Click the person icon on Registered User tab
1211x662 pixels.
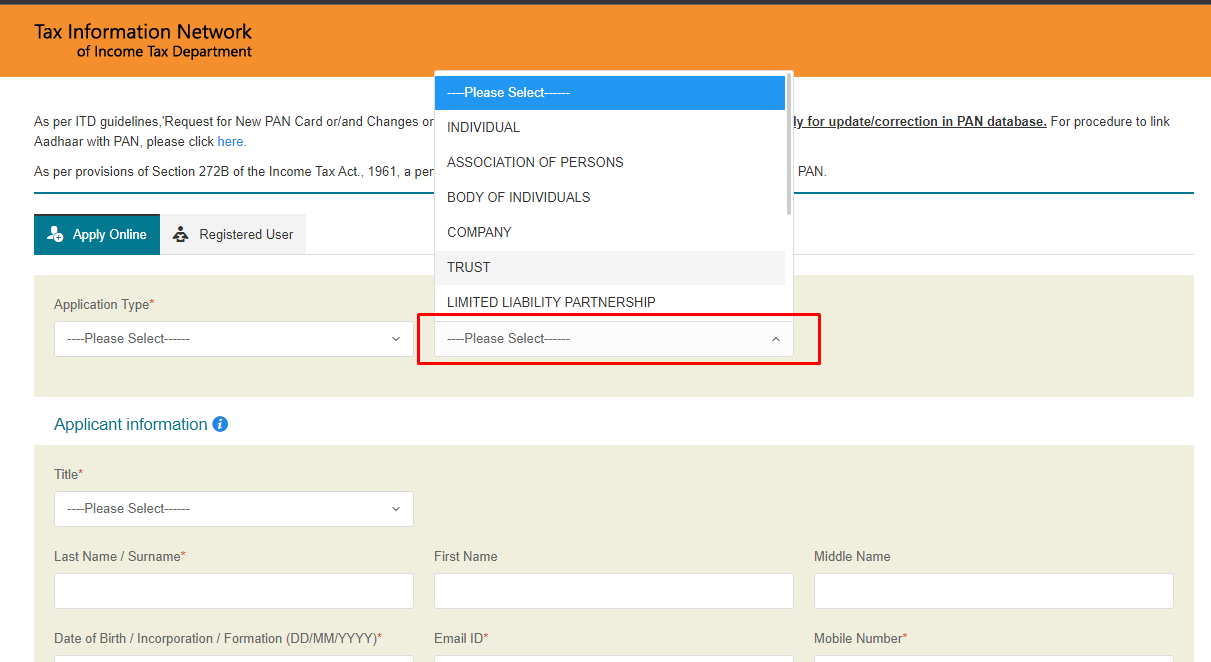click(x=180, y=233)
